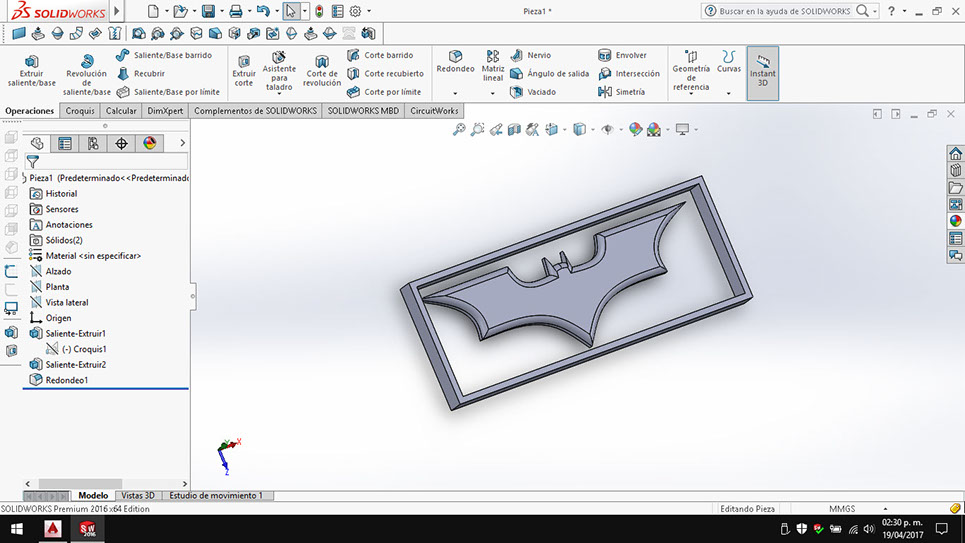Click the MMGS units status entry
Viewport: 965px width, 543px height.
(x=842, y=509)
